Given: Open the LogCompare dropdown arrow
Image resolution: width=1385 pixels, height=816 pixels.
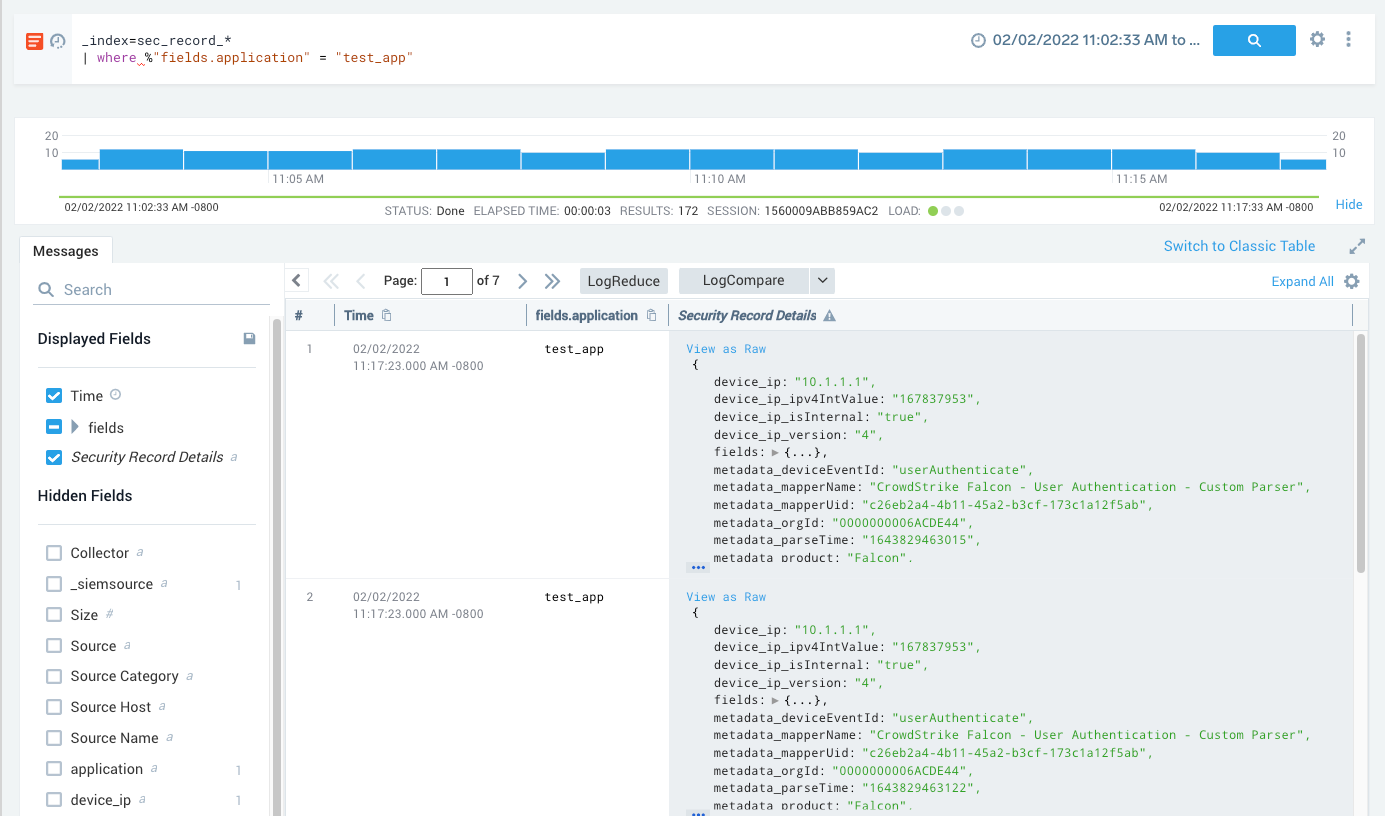Looking at the screenshot, I should 822,281.
